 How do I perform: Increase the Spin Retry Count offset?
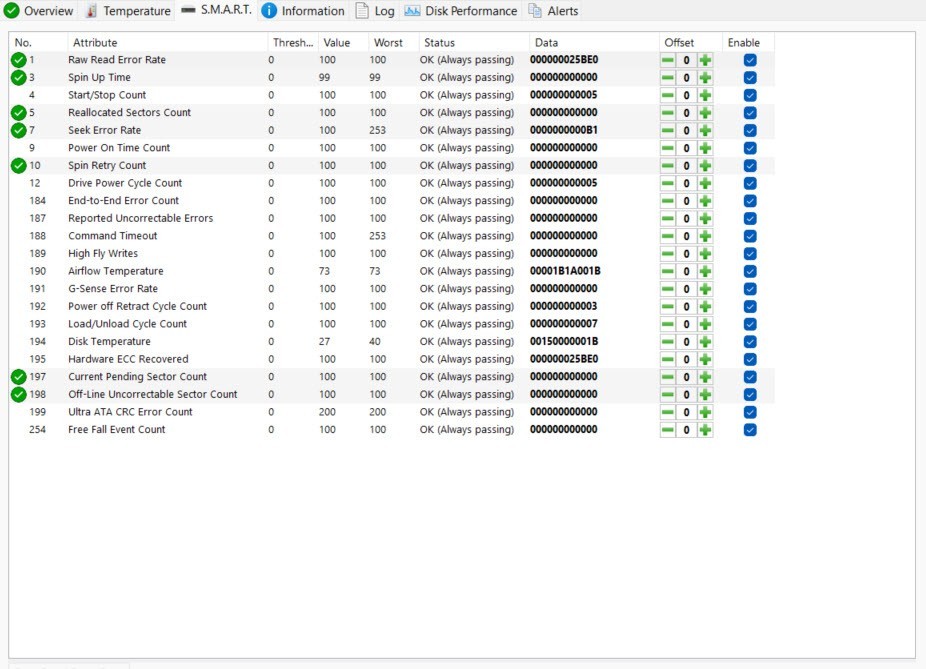coord(705,166)
